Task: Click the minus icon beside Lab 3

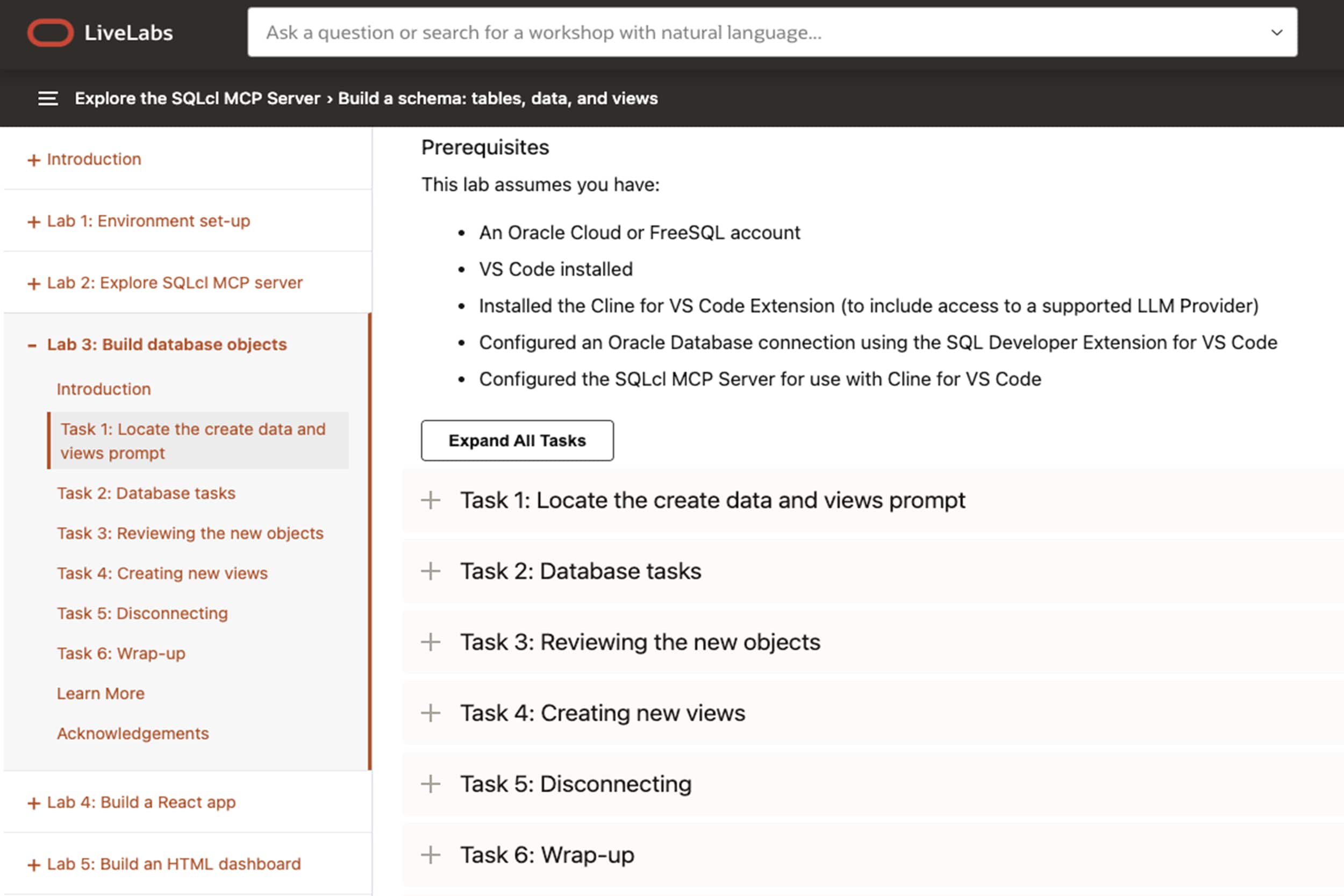Action: tap(32, 345)
